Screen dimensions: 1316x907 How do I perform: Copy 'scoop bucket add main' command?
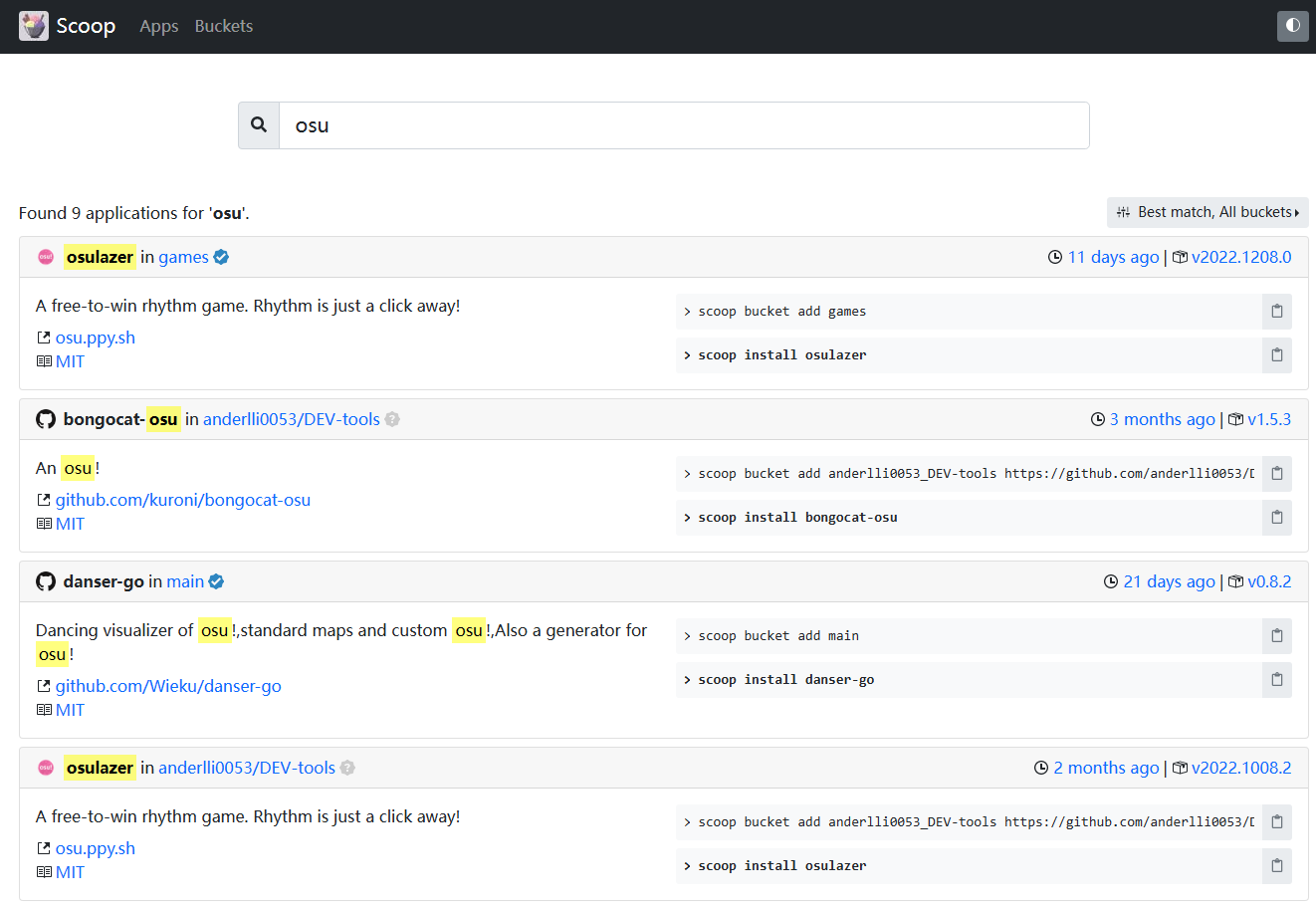tap(1277, 636)
